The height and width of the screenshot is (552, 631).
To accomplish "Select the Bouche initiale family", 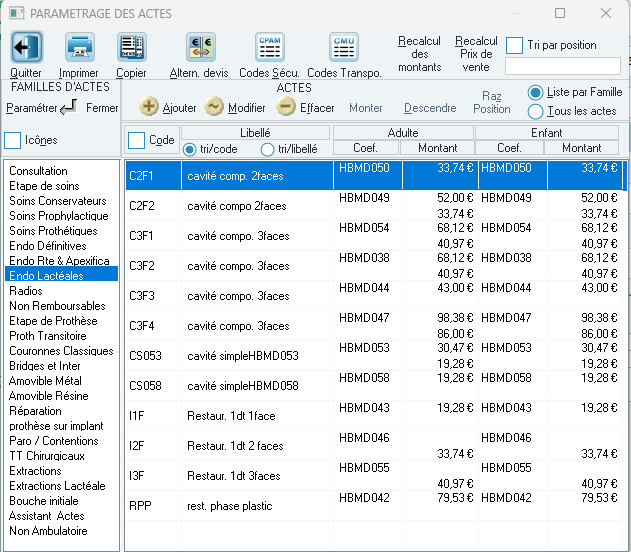I will coord(62,501).
